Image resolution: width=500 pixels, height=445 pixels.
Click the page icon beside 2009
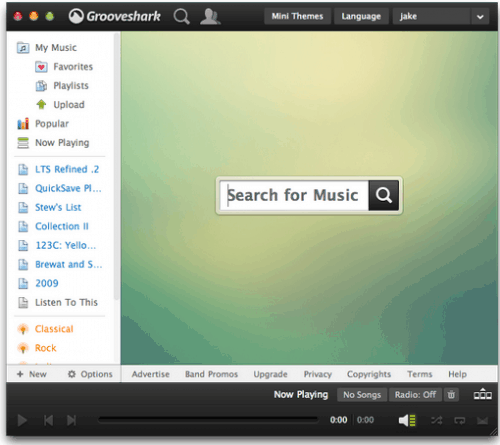coord(23,283)
